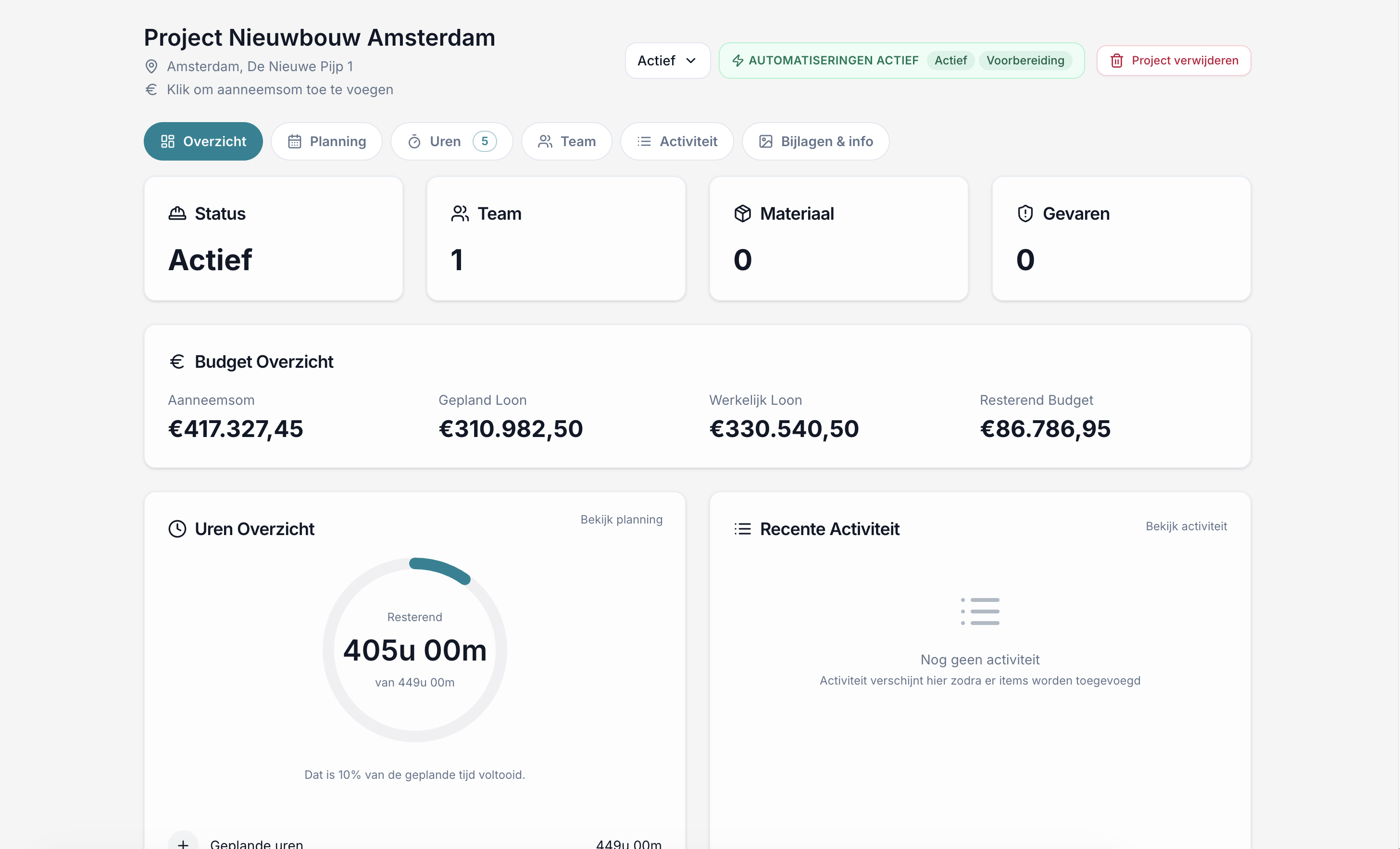
Task: Delete project via Project verwijderen button
Action: pyautogui.click(x=1173, y=60)
